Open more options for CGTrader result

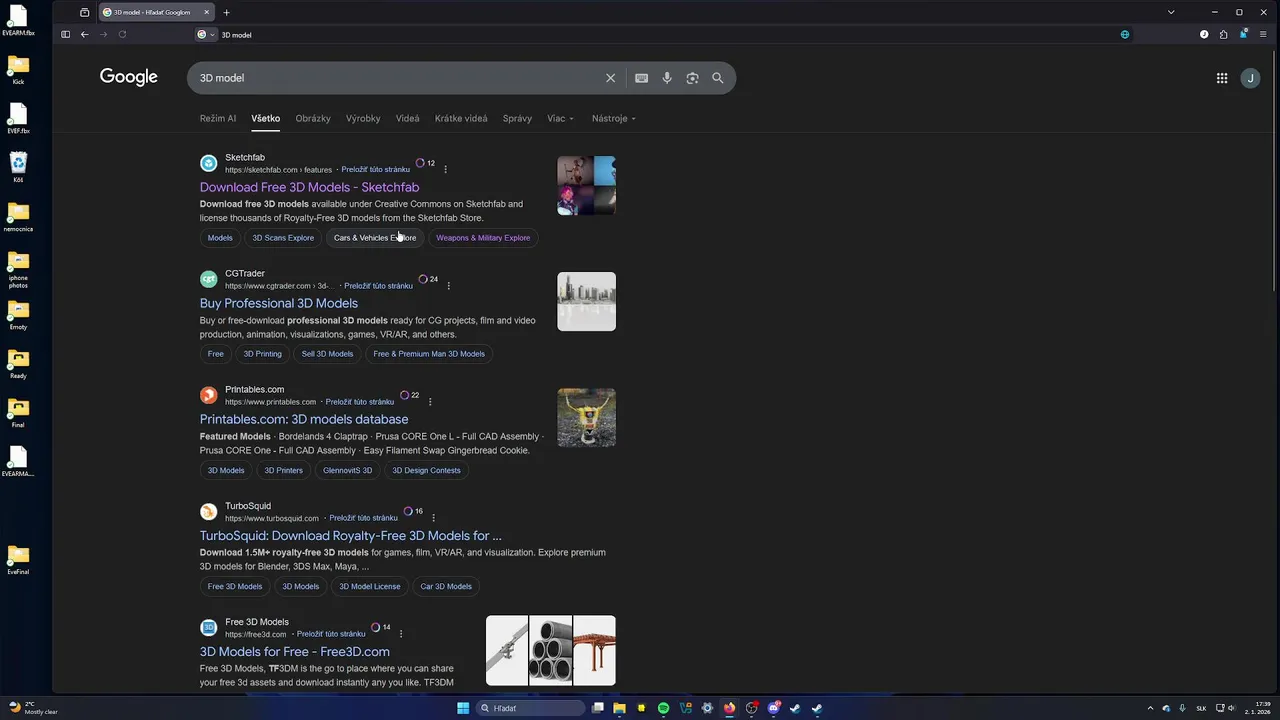pyautogui.click(x=448, y=285)
